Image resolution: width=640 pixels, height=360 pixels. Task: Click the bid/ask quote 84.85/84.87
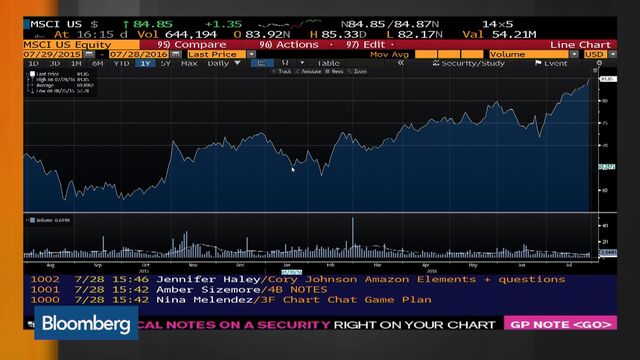coord(390,24)
